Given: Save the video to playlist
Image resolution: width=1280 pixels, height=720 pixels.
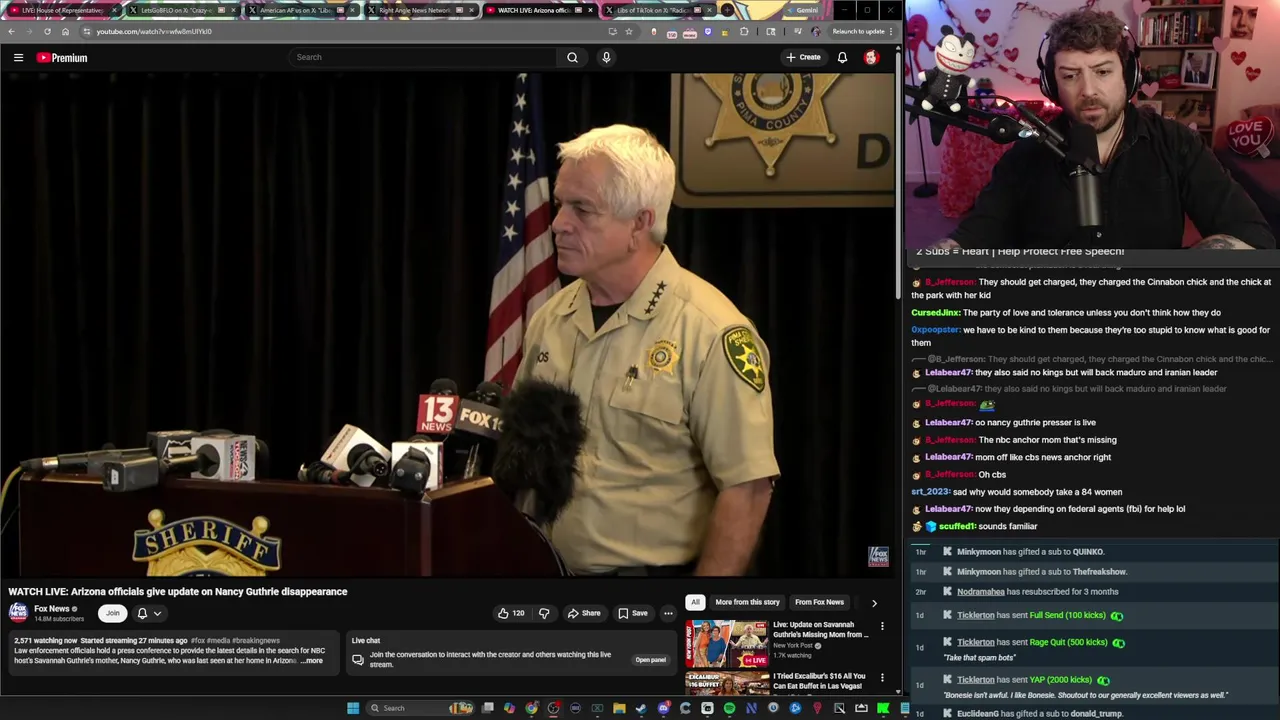Looking at the screenshot, I should [632, 613].
